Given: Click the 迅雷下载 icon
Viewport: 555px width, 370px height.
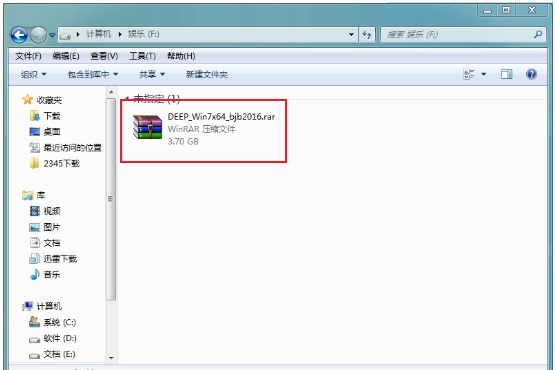Looking at the screenshot, I should tap(34, 258).
